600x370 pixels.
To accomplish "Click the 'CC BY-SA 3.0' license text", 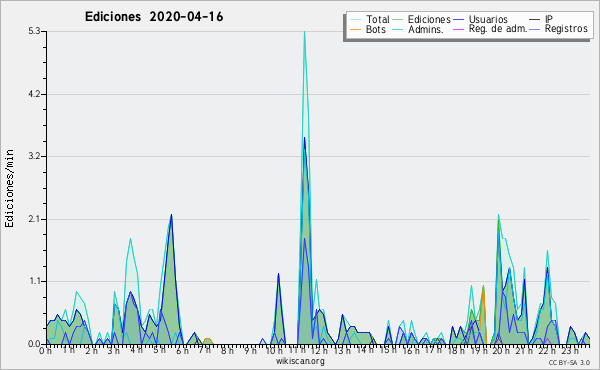I will (569, 362).
